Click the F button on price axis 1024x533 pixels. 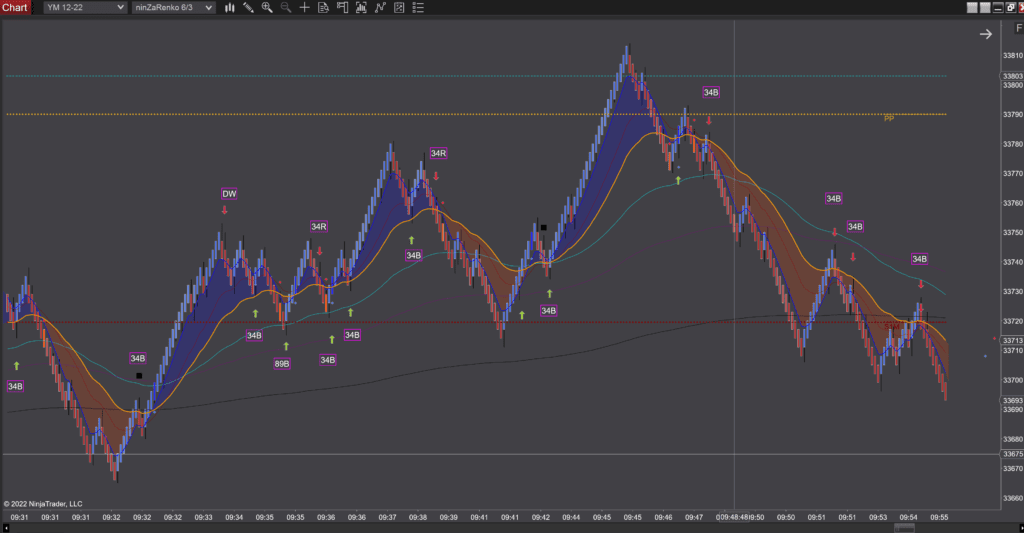1019,29
